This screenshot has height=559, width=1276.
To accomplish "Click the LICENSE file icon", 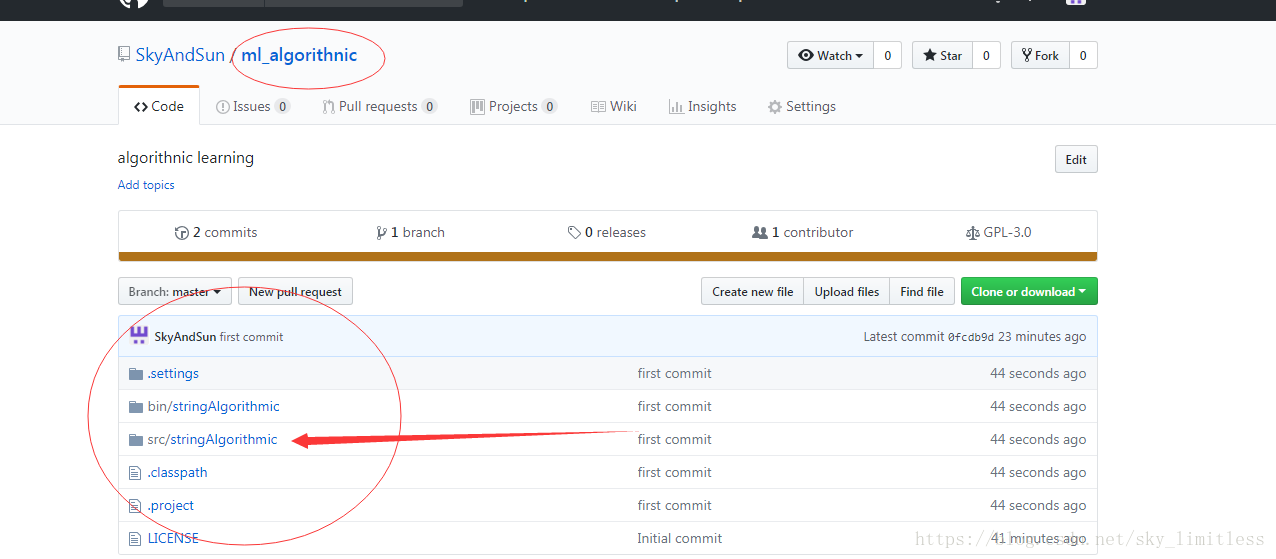I will [x=136, y=538].
